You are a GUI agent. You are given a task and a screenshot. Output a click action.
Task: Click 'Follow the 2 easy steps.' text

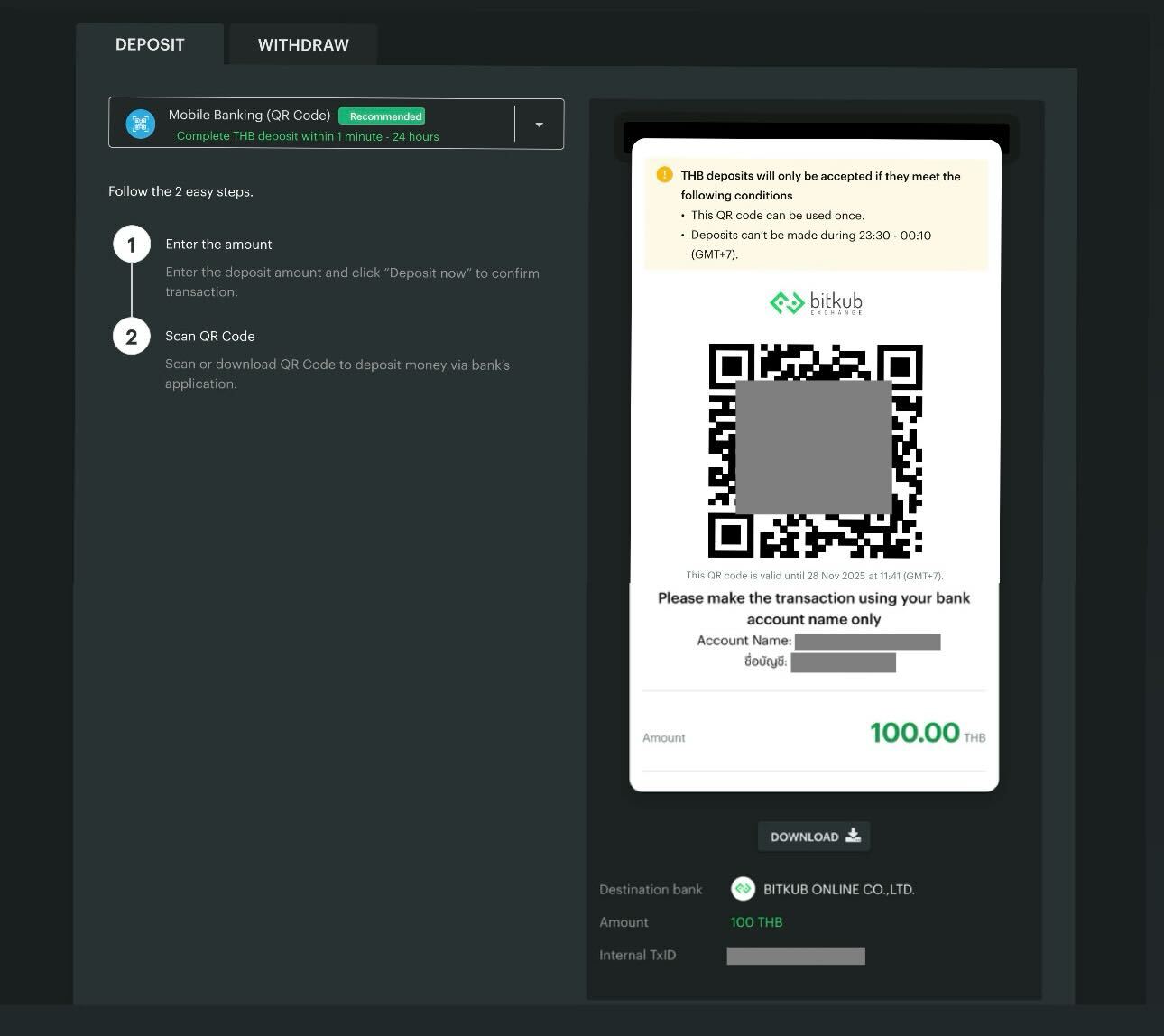180,191
